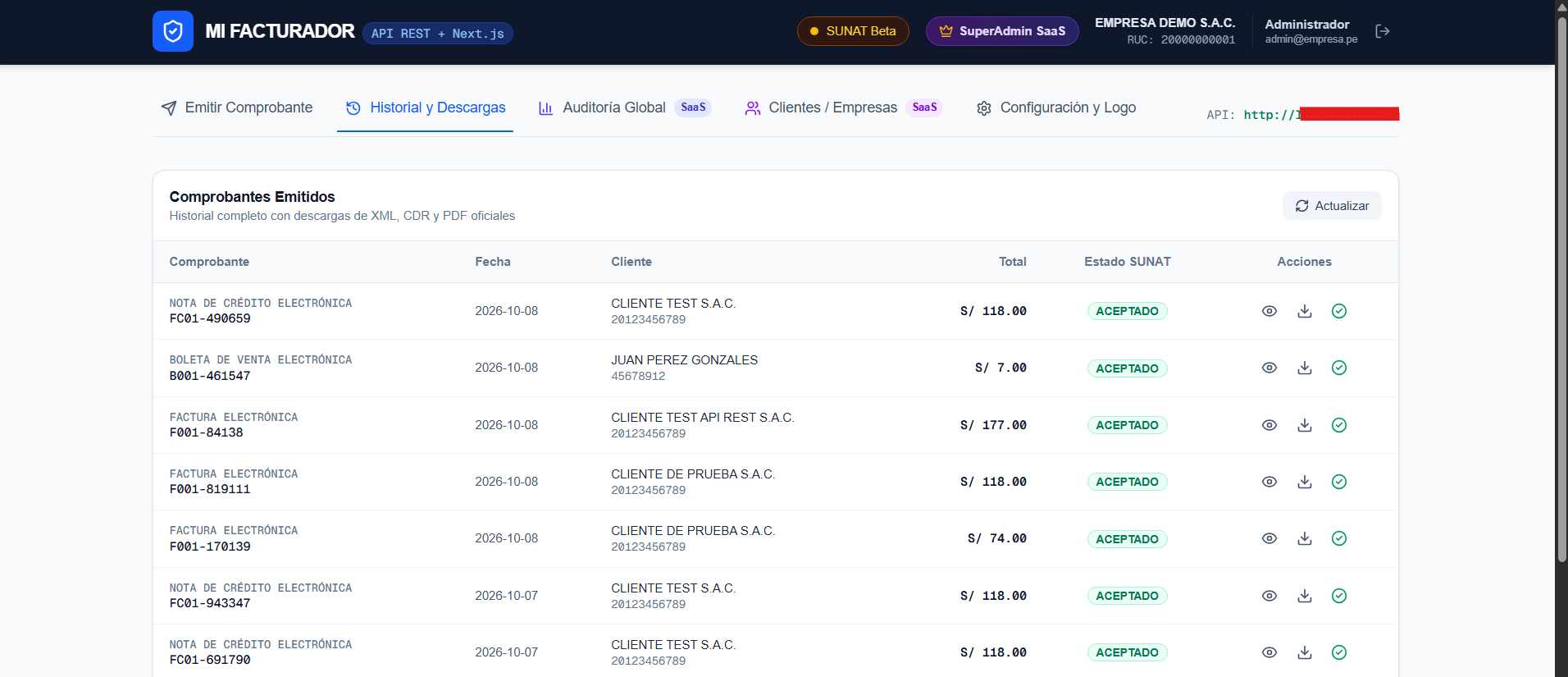Switch to Historial y Descargas tab

tap(425, 107)
